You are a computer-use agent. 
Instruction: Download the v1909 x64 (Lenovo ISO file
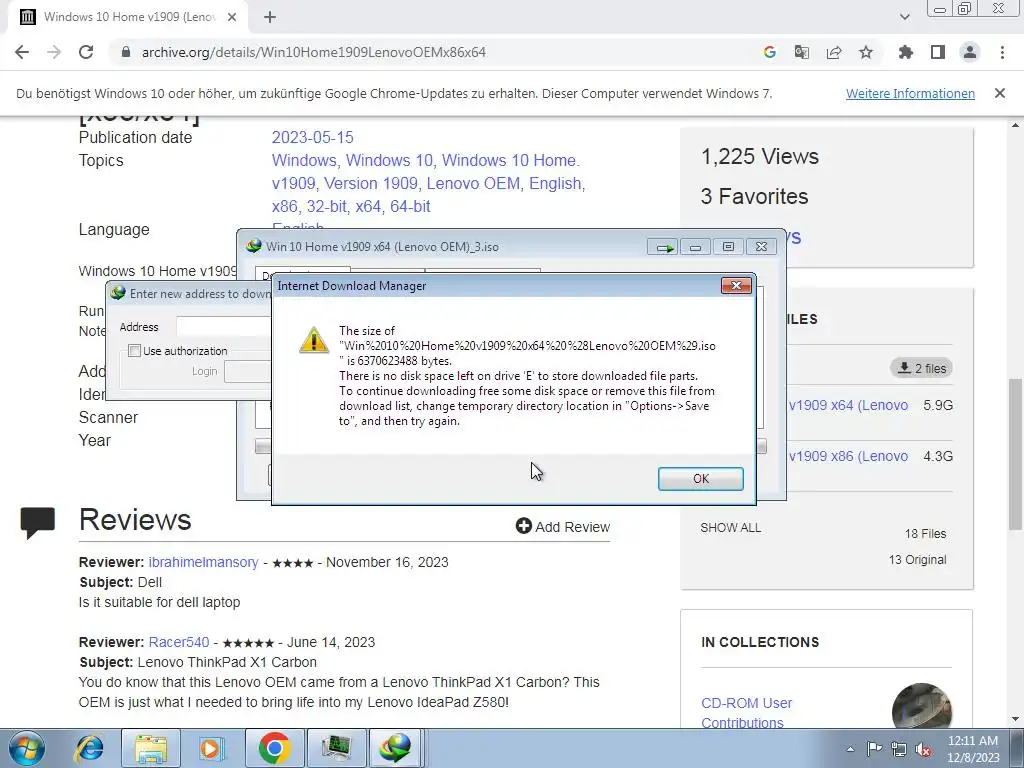(x=848, y=405)
